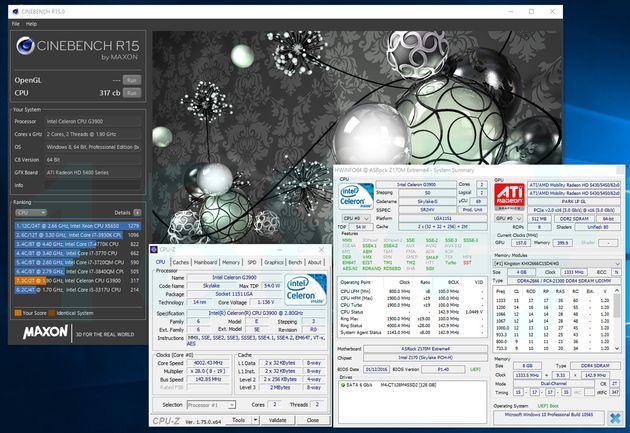Click the Intel Z170 chipset field
Viewport: 630px width, 433px height.
coord(425,357)
